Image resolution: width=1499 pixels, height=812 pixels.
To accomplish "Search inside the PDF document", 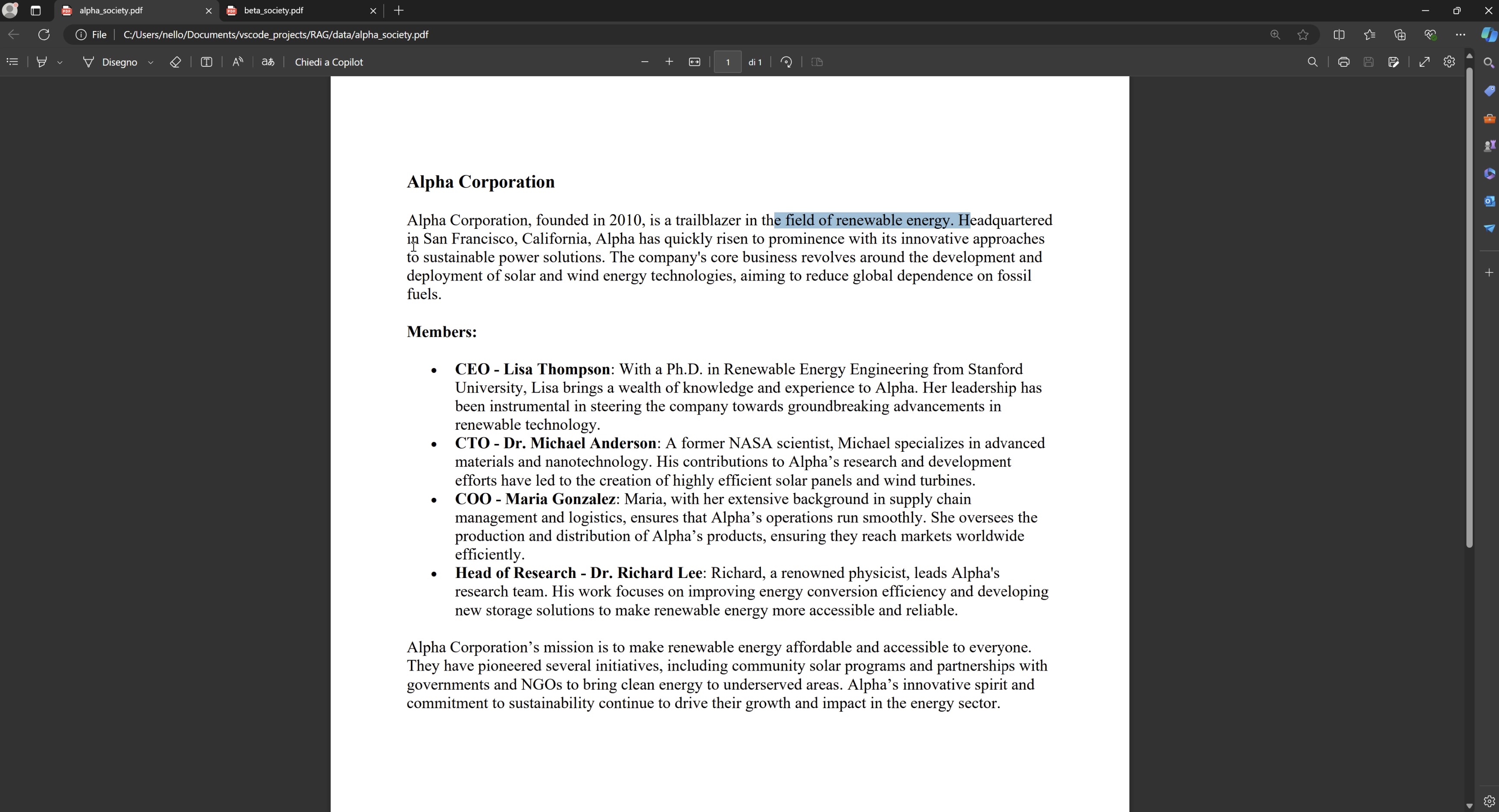I will [x=1312, y=62].
